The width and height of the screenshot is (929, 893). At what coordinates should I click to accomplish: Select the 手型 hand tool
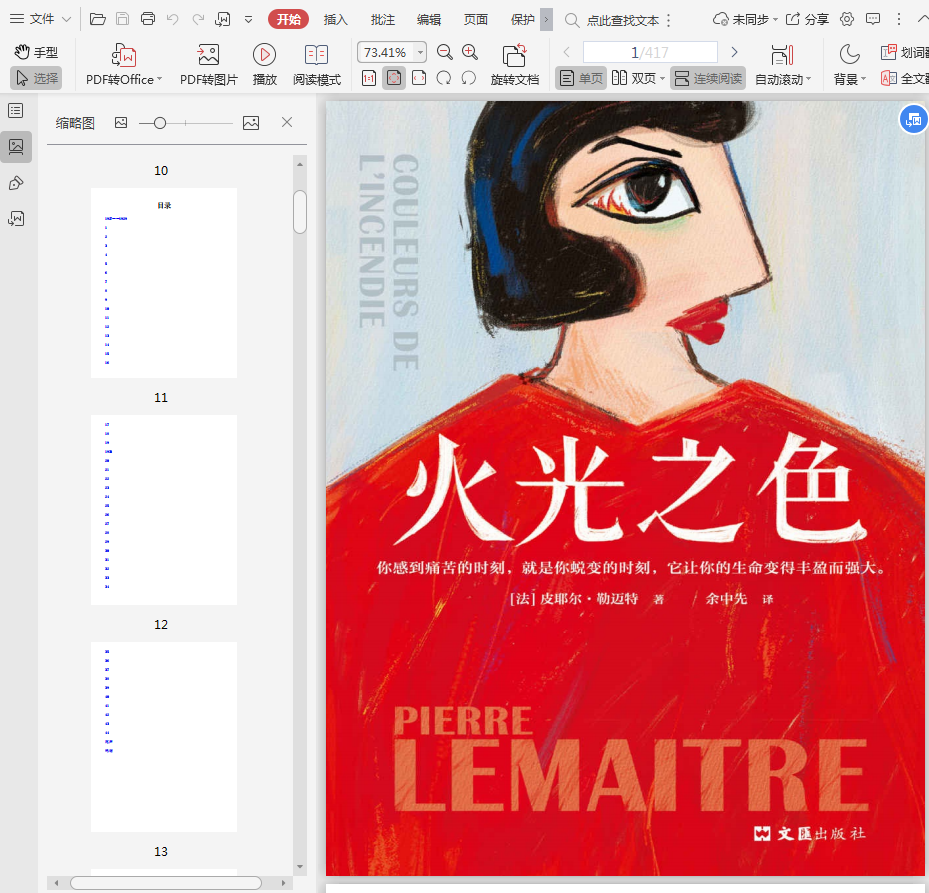36,52
